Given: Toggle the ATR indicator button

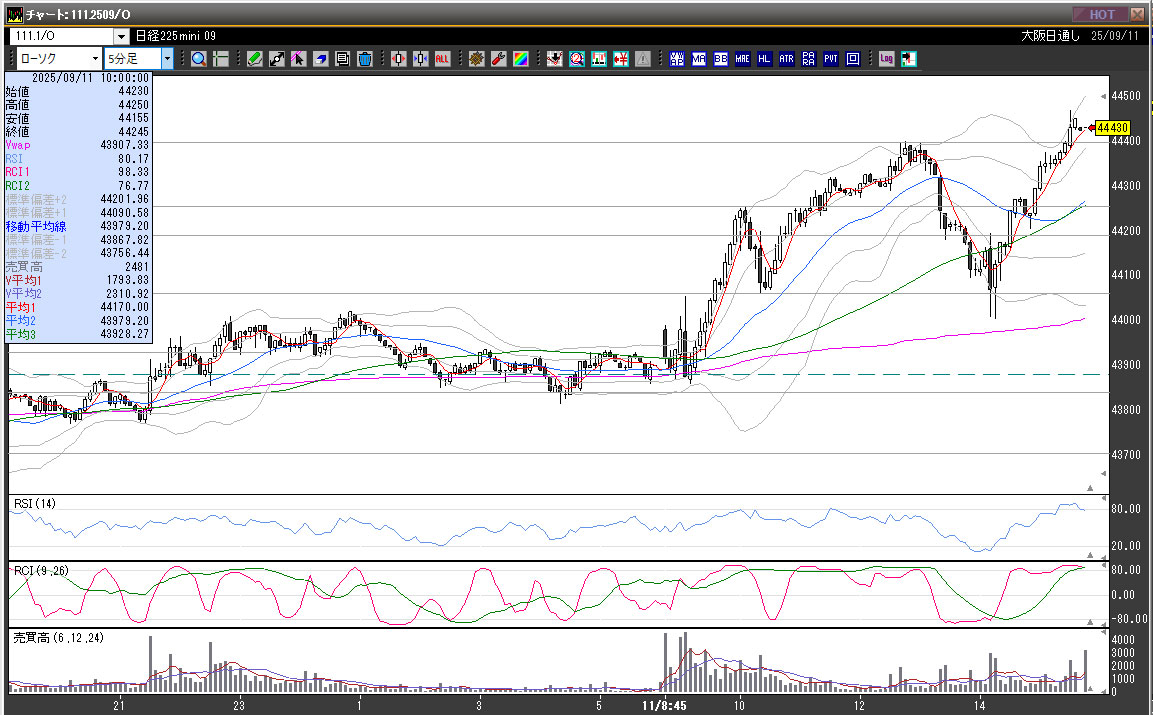Looking at the screenshot, I should (787, 59).
